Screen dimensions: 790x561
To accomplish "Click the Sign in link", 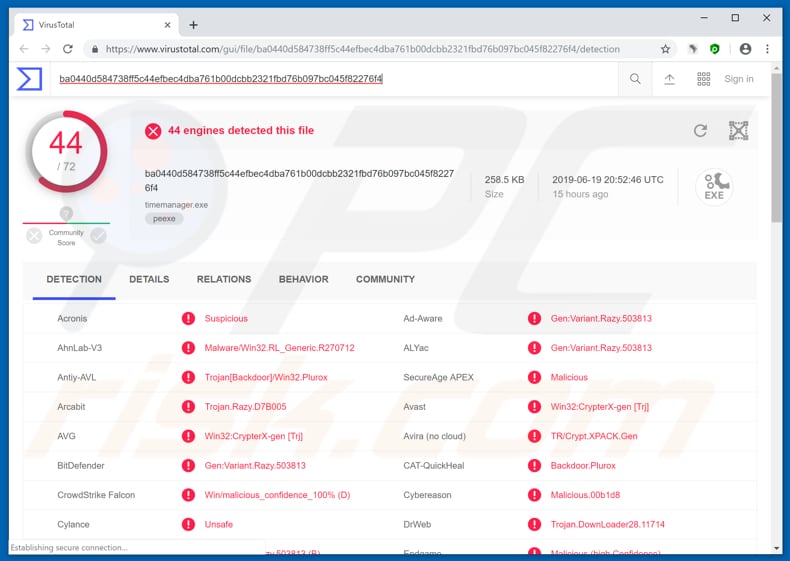I will [x=739, y=79].
